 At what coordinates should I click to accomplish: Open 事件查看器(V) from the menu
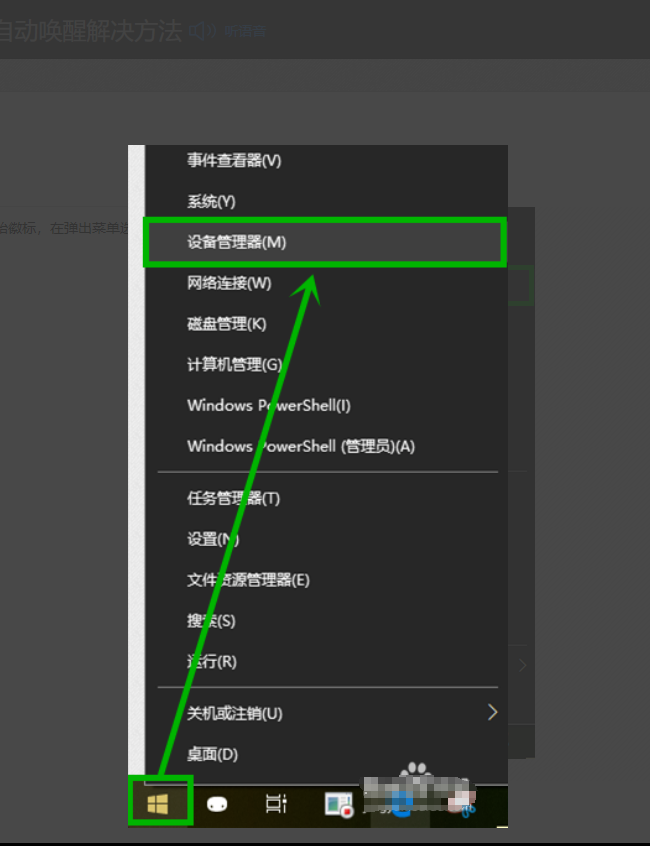point(234,160)
